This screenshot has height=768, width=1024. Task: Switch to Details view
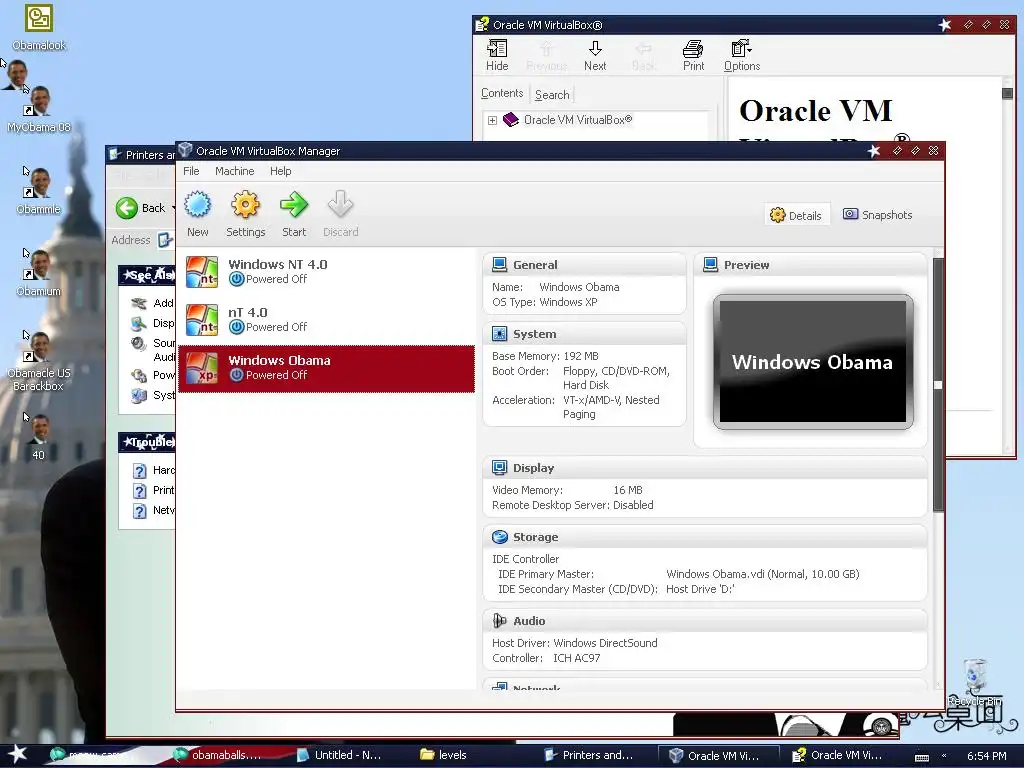(x=795, y=216)
